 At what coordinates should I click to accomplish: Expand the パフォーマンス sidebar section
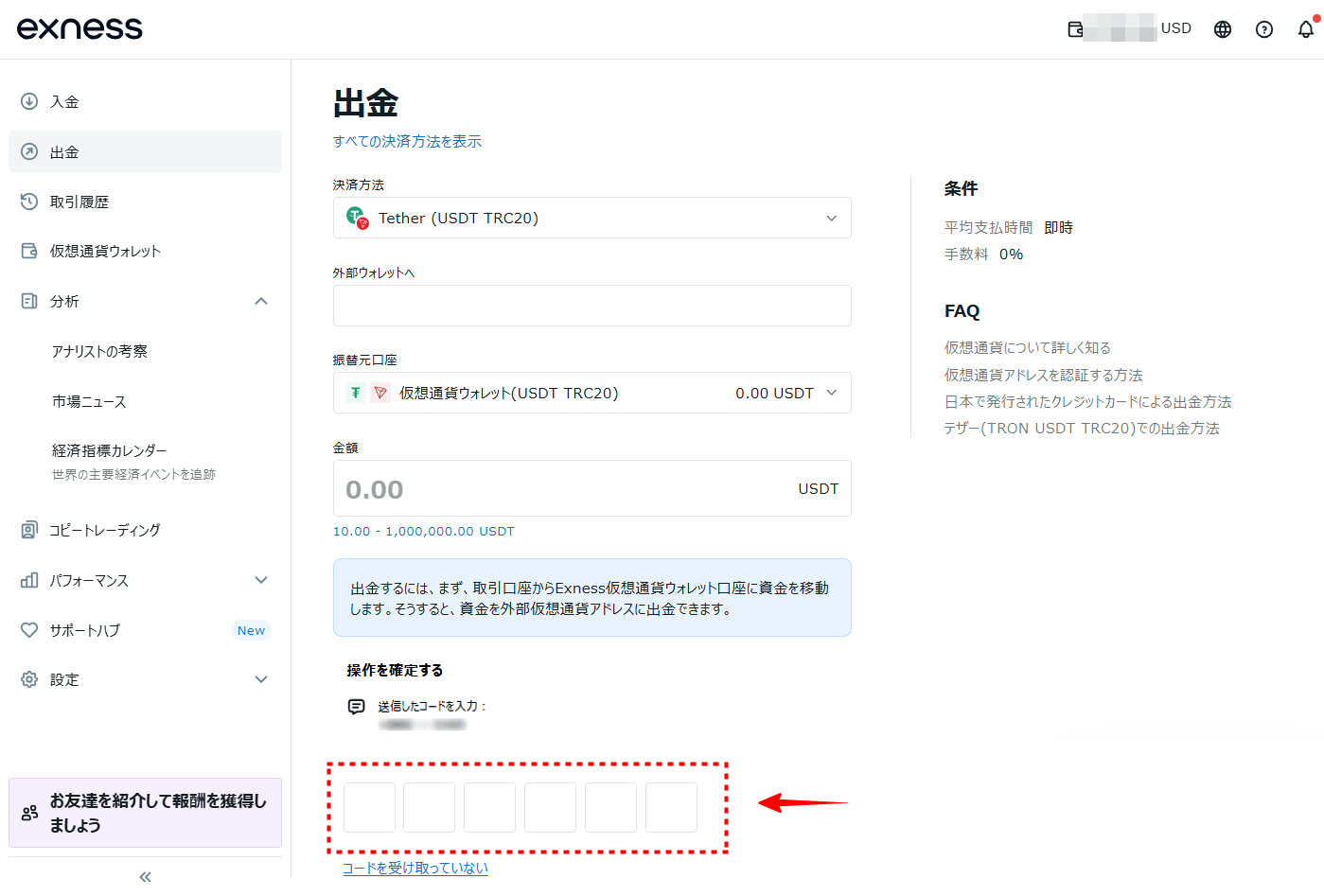coord(261,580)
